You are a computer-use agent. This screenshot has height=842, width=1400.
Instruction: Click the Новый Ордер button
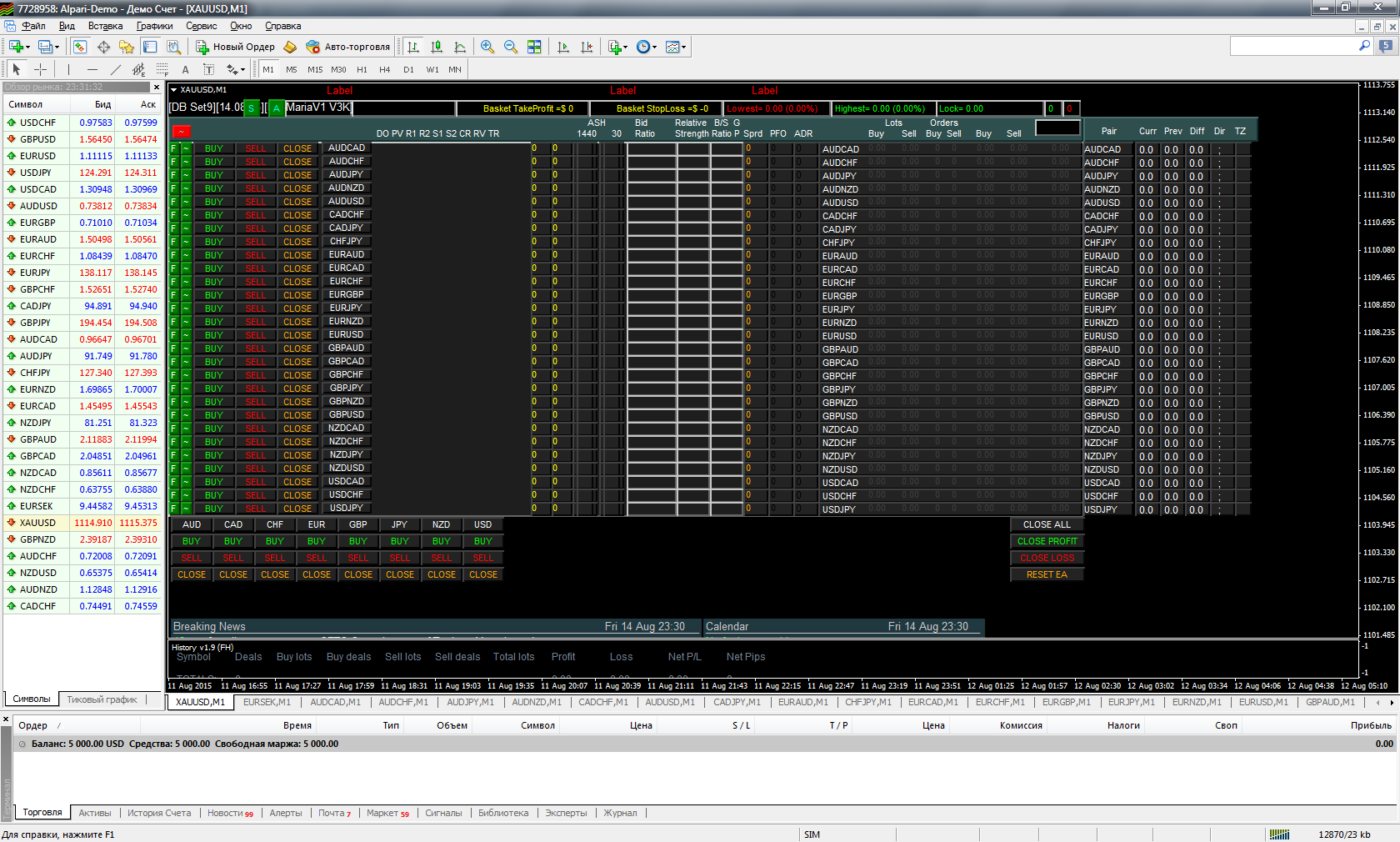point(235,47)
